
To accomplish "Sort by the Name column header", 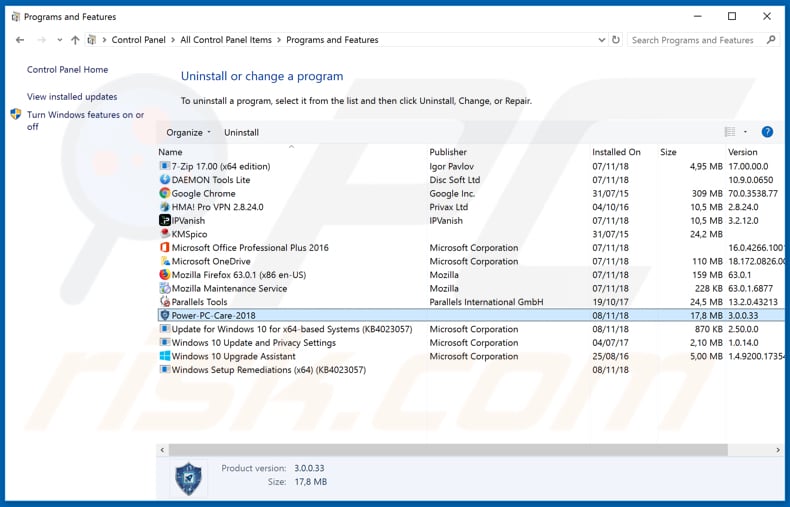I will coord(170,152).
